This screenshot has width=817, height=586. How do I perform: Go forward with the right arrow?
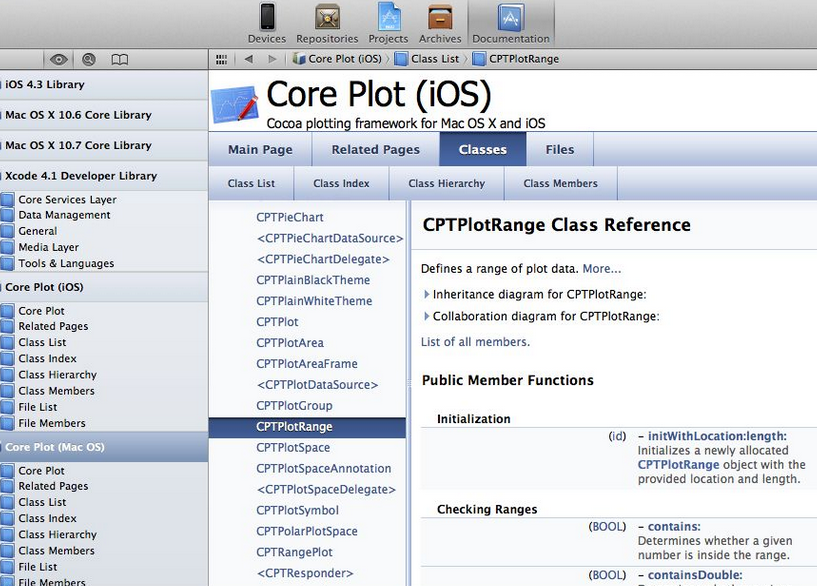click(272, 59)
